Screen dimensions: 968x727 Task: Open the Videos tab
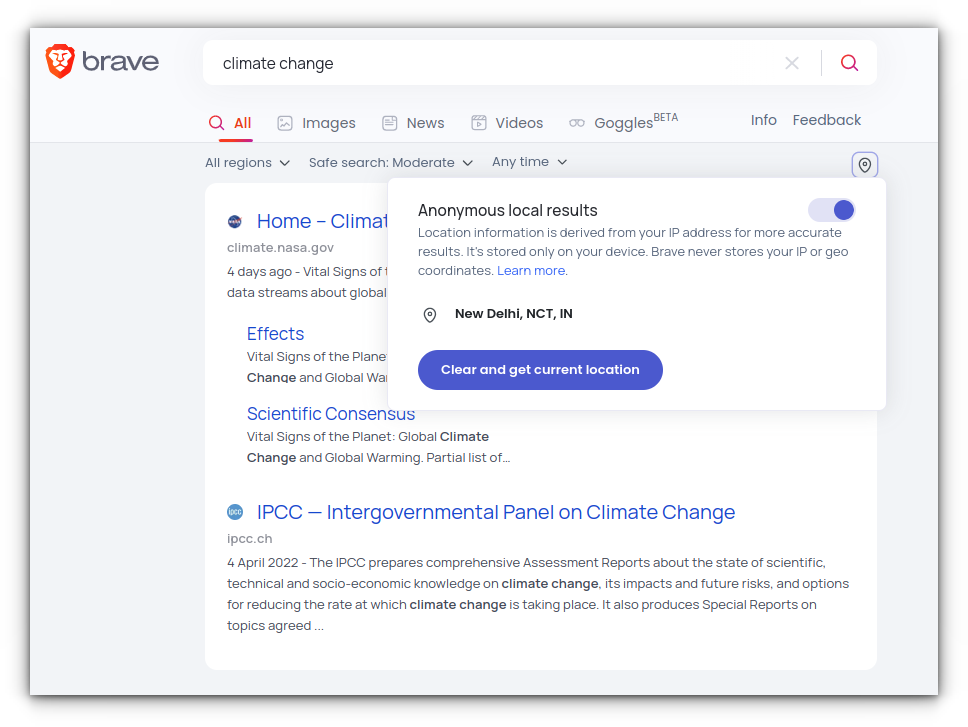tap(507, 123)
